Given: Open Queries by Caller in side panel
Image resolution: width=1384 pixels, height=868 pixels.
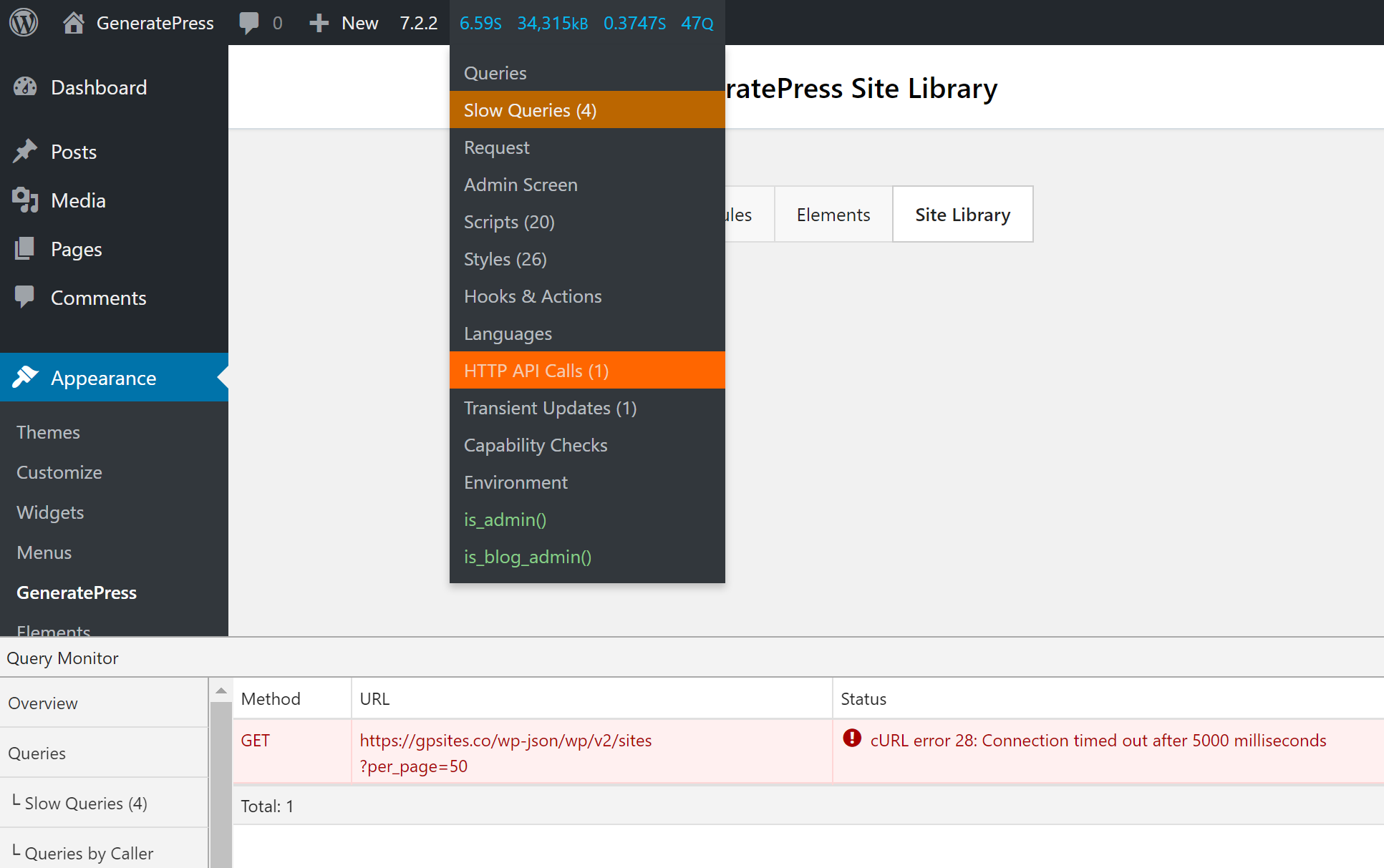Looking at the screenshot, I should [x=104, y=852].
